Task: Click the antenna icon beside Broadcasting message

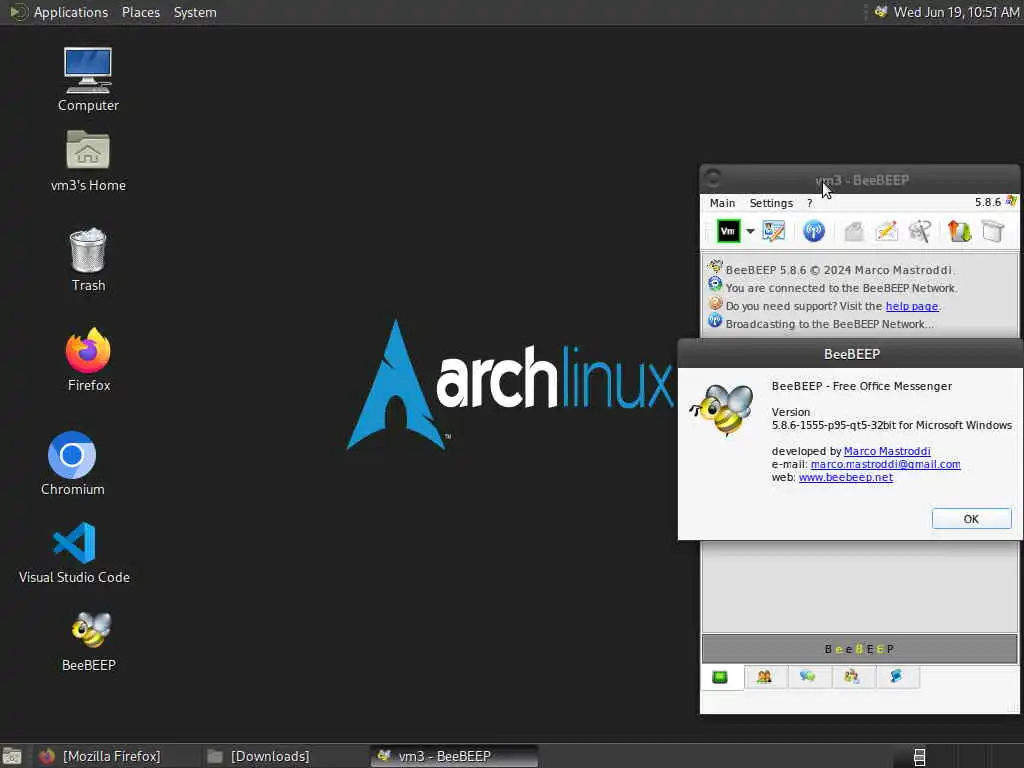Action: click(x=715, y=321)
